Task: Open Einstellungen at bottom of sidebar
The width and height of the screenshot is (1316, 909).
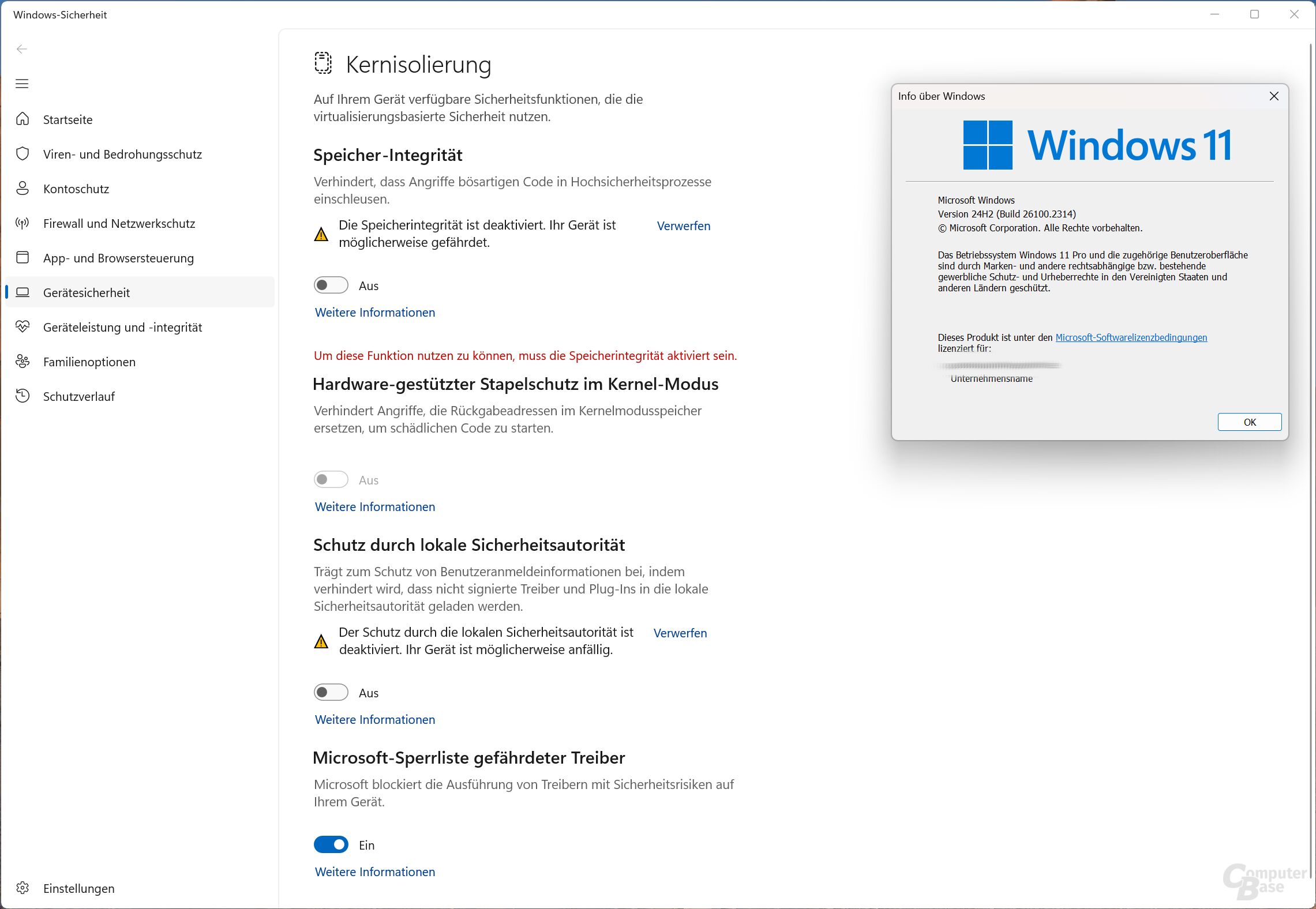Action: pos(78,888)
